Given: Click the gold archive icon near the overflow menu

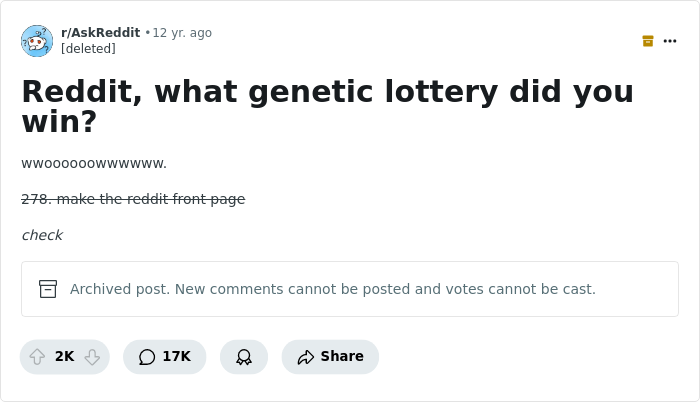Looking at the screenshot, I should 648,41.
